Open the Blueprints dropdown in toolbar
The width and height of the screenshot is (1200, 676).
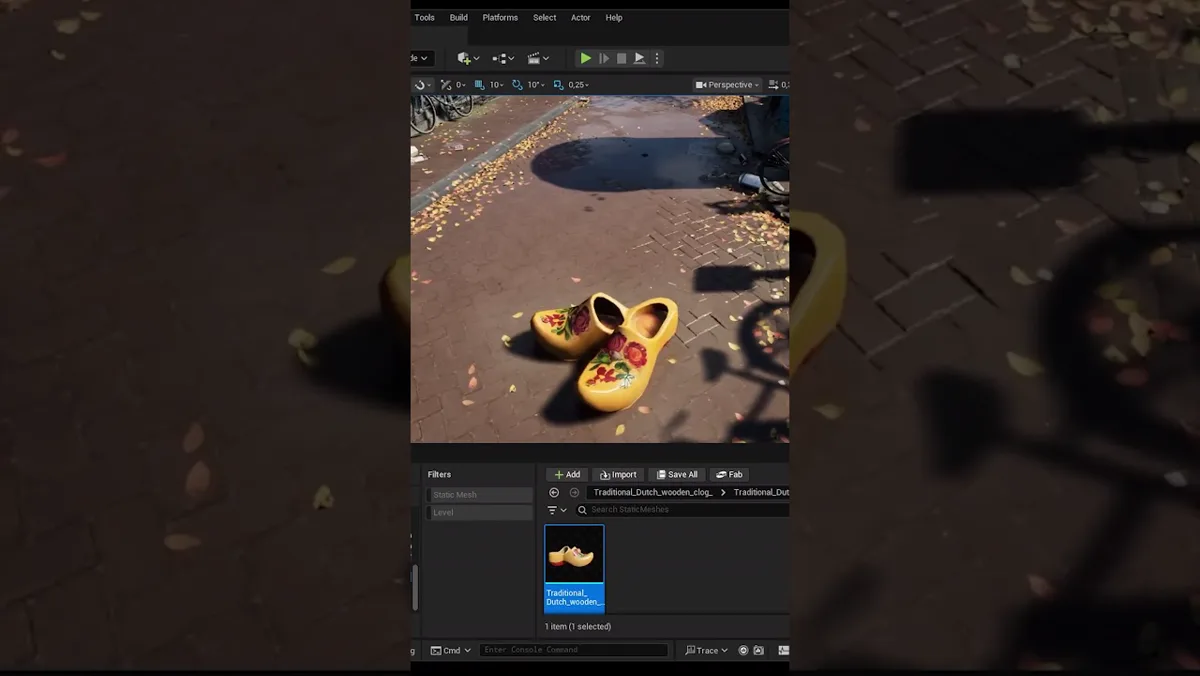pyautogui.click(x=502, y=59)
